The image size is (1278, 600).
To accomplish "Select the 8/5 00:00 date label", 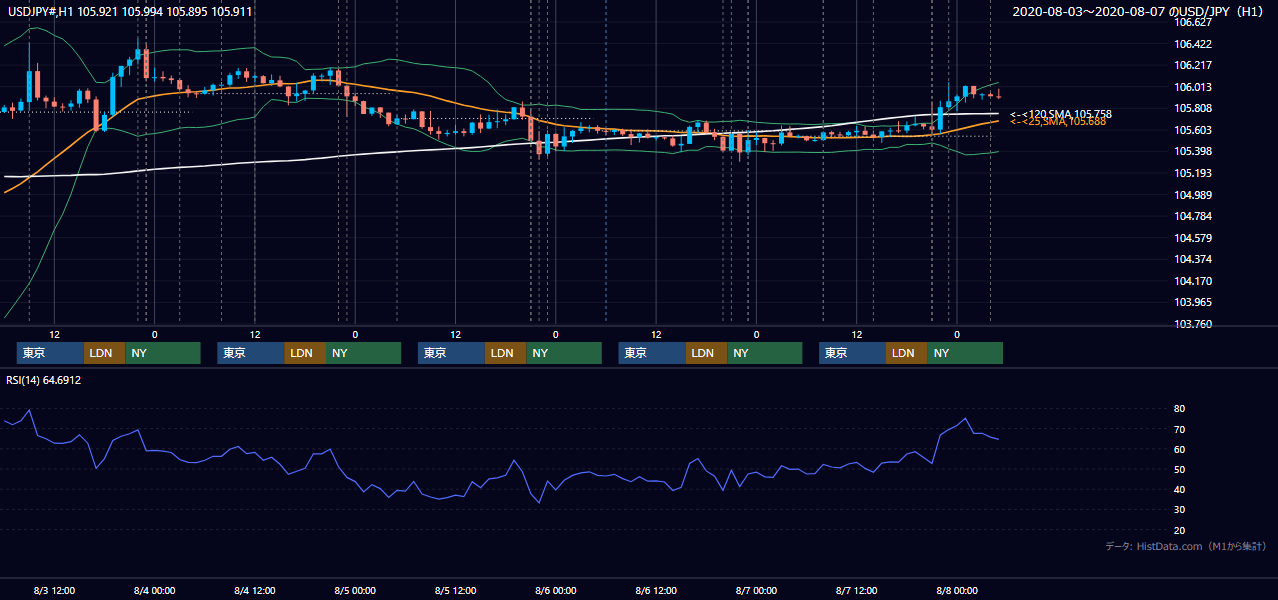I will pyautogui.click(x=354, y=590).
